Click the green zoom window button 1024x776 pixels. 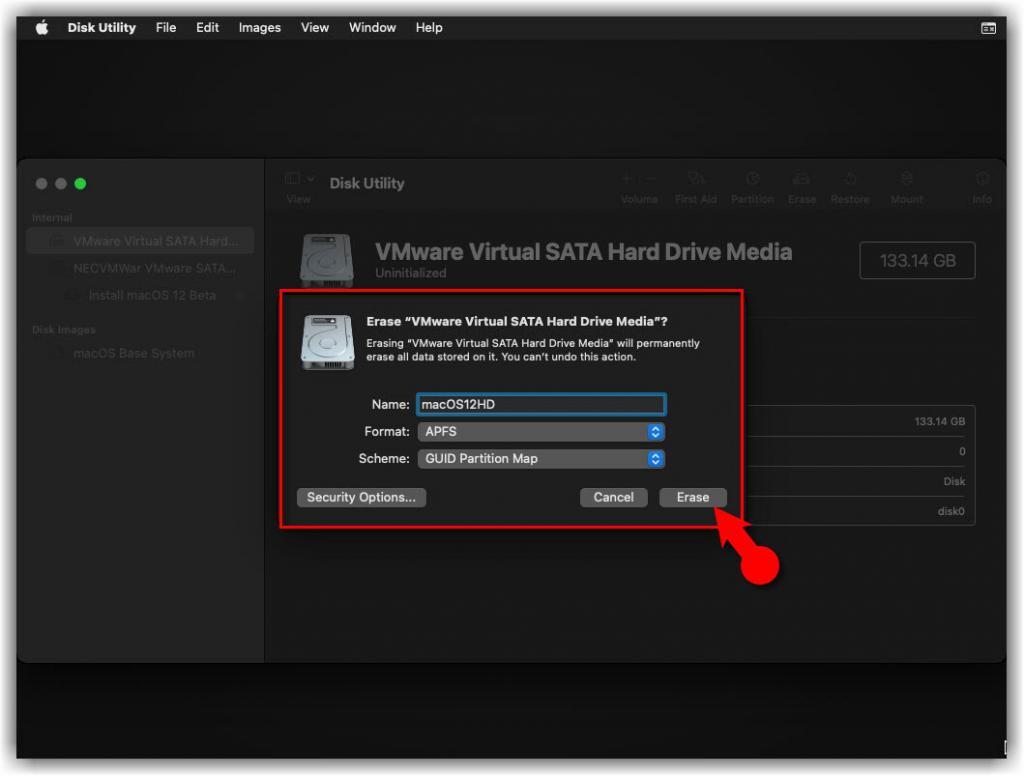[x=80, y=184]
